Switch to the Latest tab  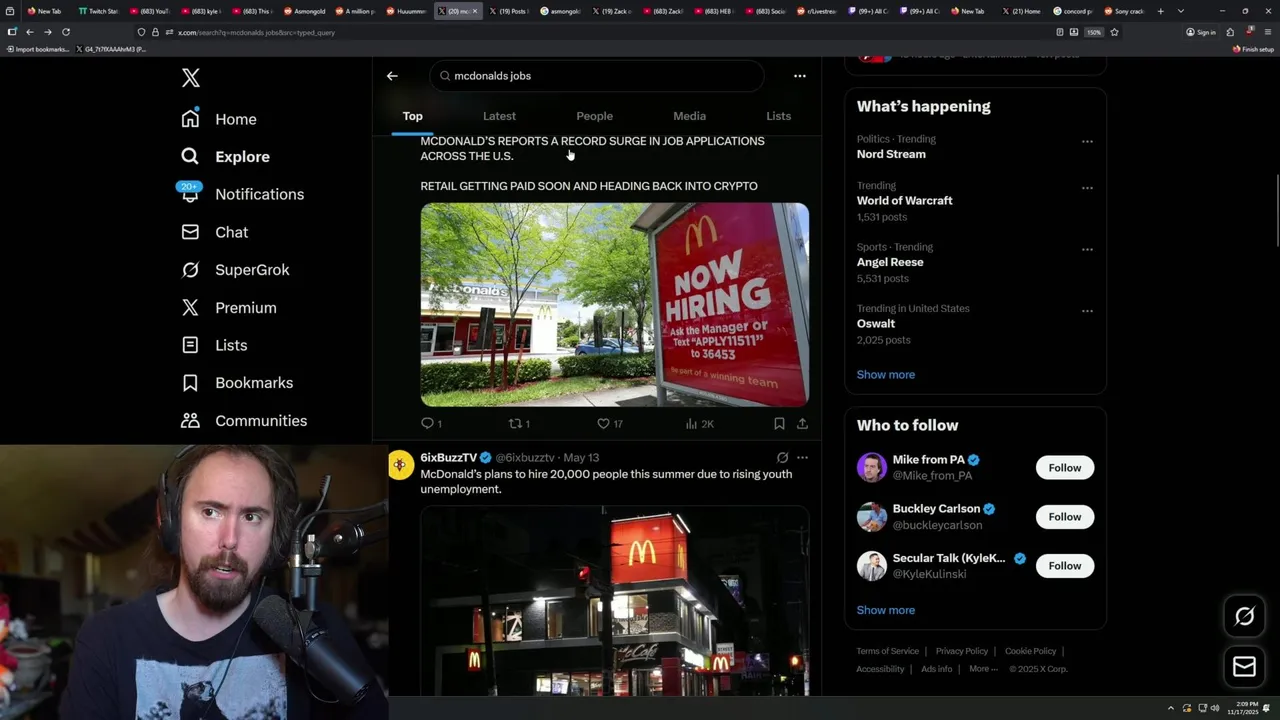[x=499, y=116]
